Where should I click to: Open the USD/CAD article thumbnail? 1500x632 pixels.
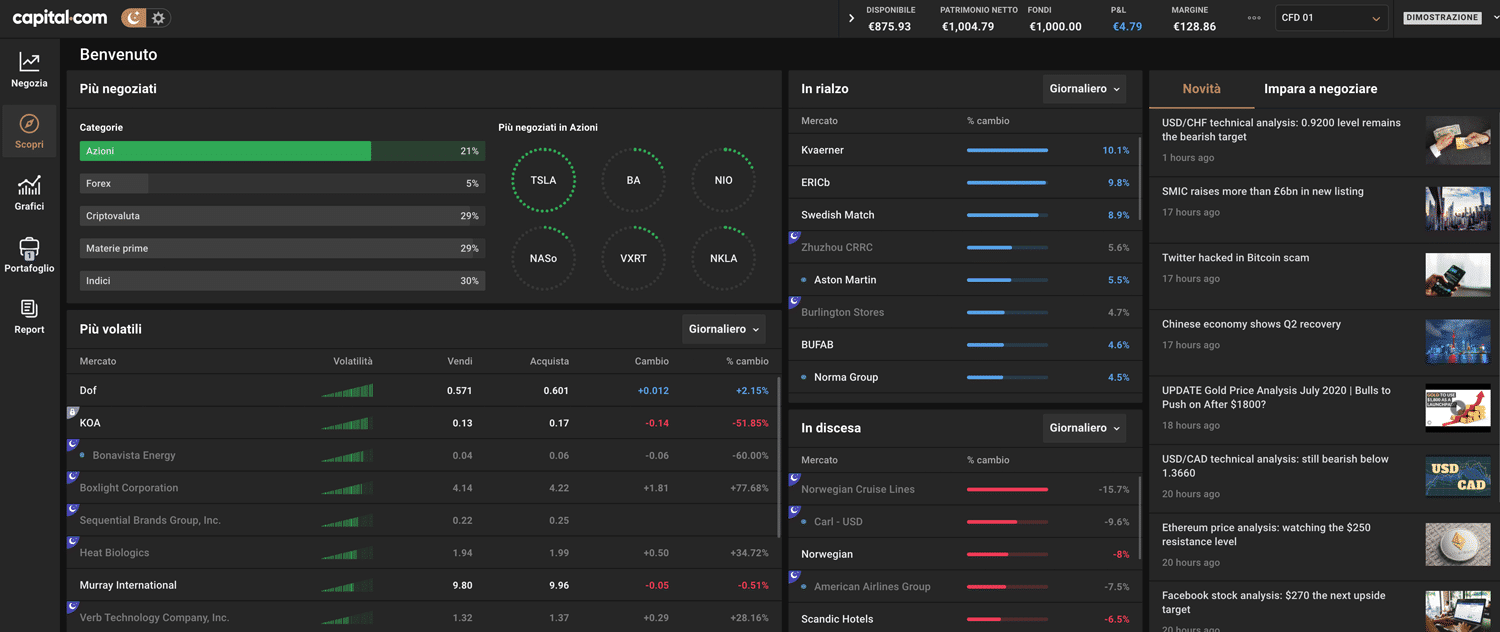(1457, 476)
